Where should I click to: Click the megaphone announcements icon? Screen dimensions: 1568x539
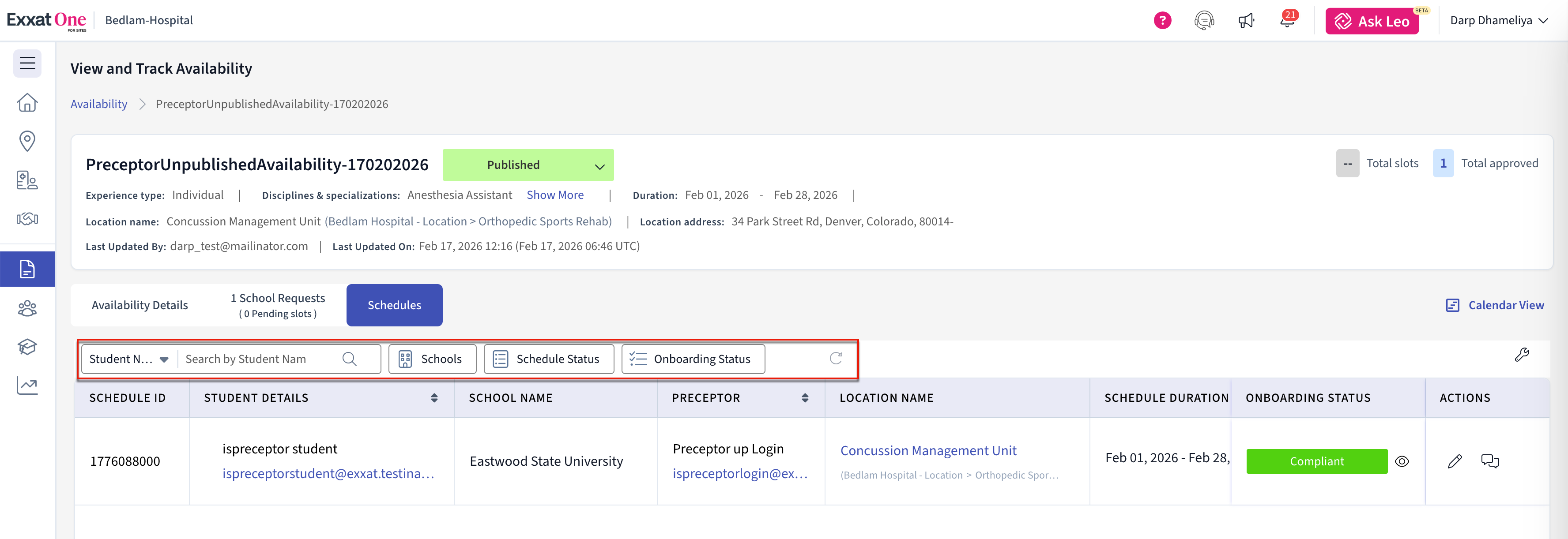point(1246,21)
